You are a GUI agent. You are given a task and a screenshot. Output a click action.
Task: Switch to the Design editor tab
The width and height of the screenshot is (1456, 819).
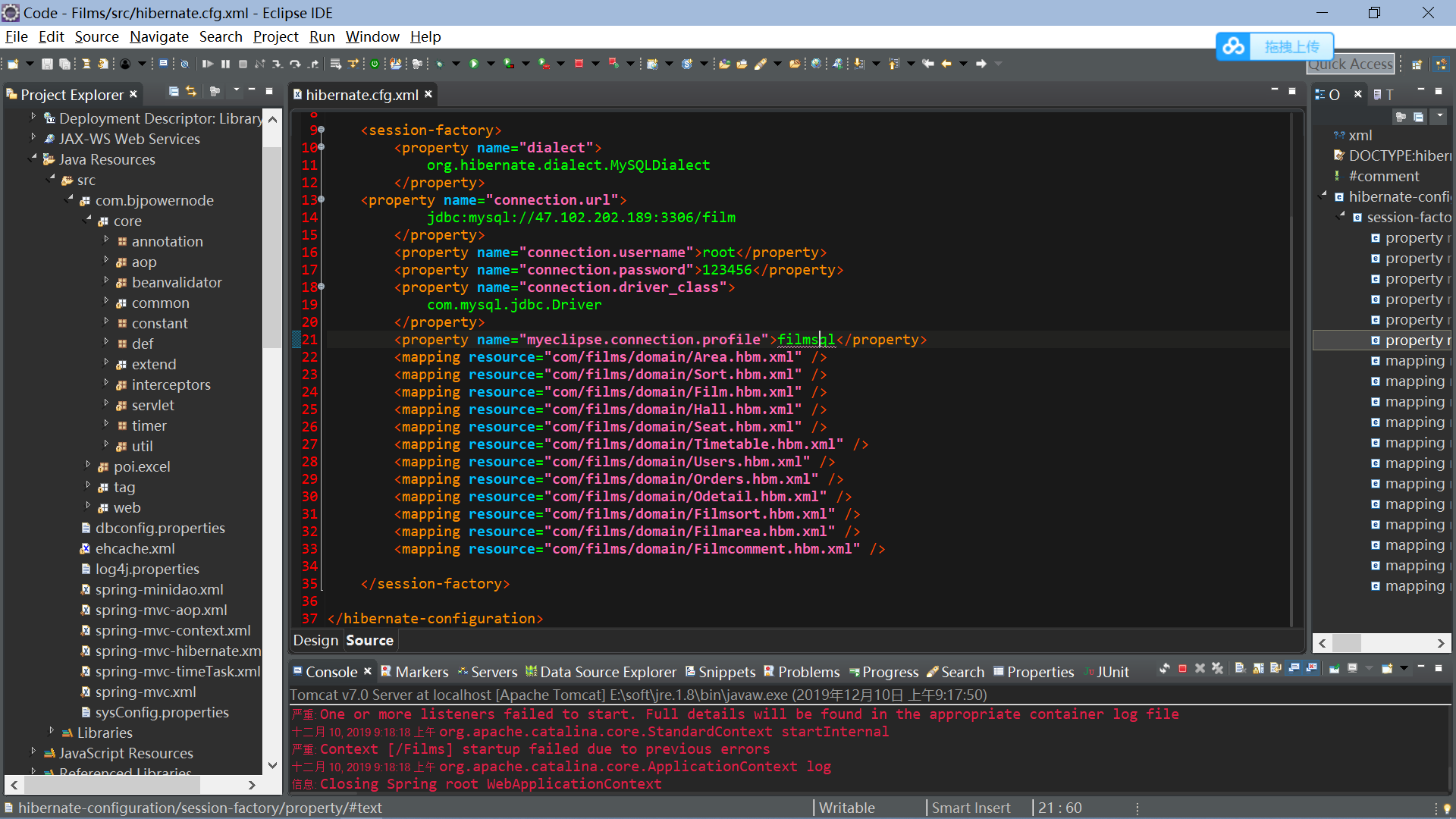[x=315, y=640]
